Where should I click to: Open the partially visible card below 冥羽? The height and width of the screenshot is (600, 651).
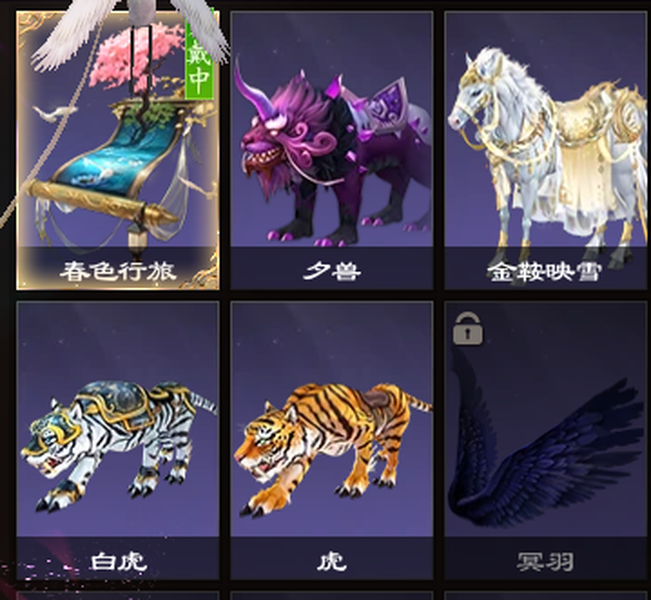coord(546,596)
